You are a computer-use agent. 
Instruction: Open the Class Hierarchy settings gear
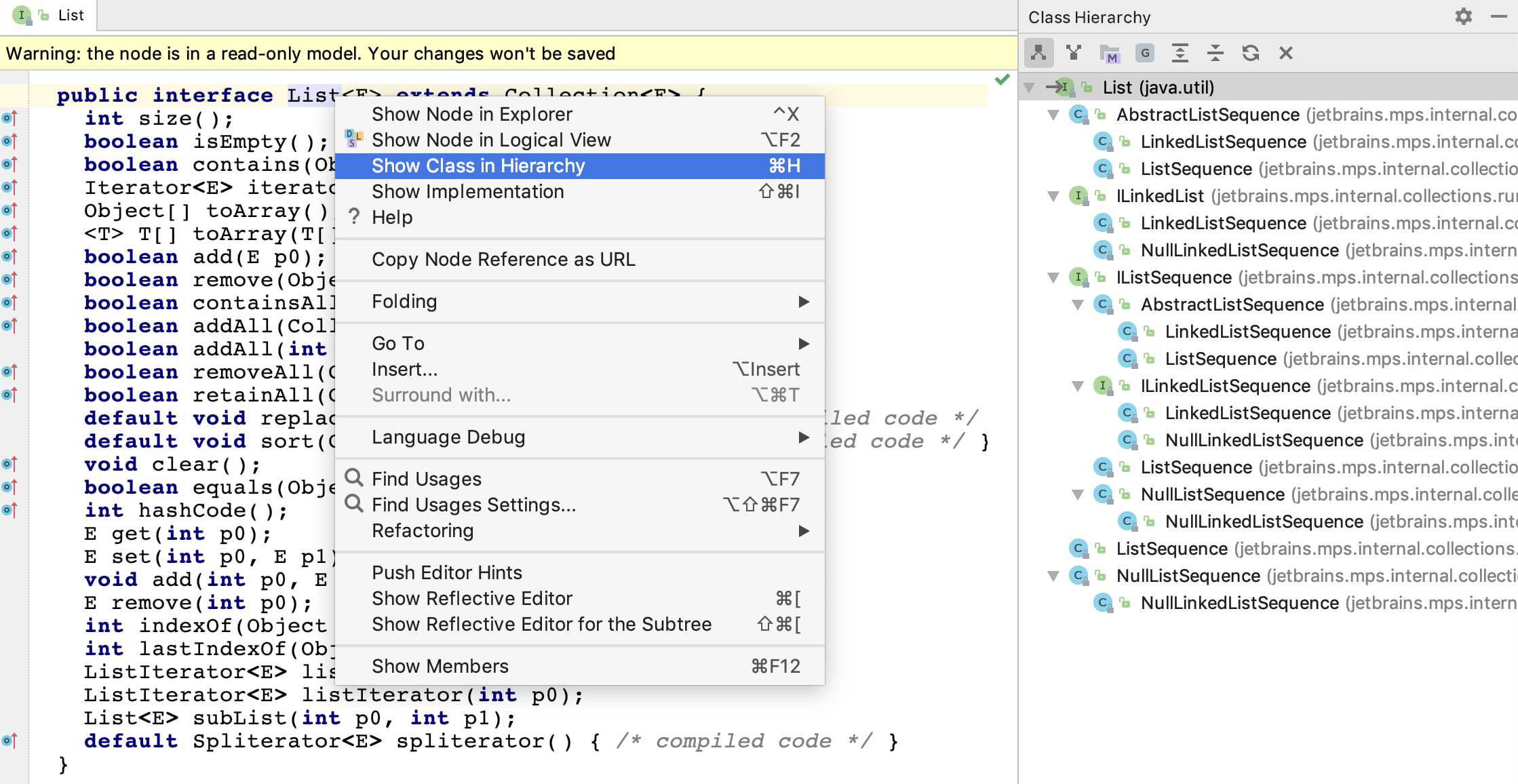1463,17
